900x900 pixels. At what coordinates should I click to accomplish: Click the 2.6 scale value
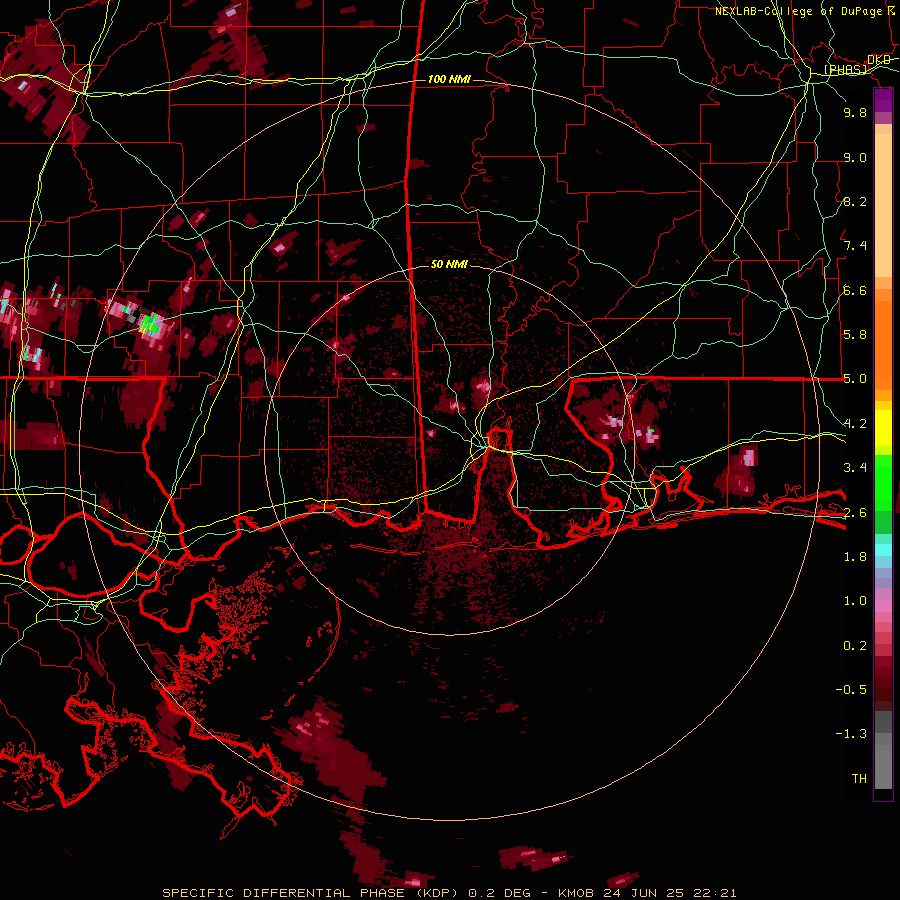click(855, 512)
